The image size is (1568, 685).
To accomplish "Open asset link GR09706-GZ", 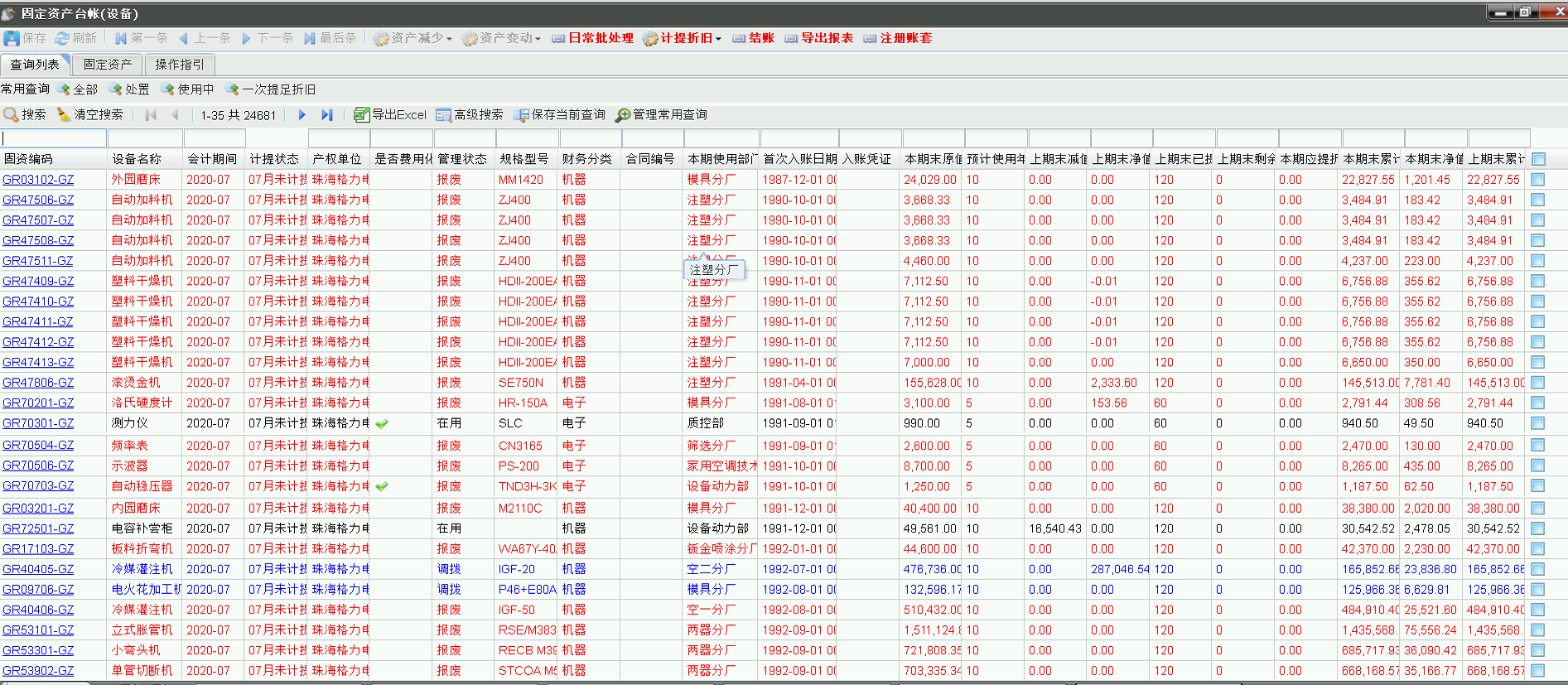I will [38, 590].
